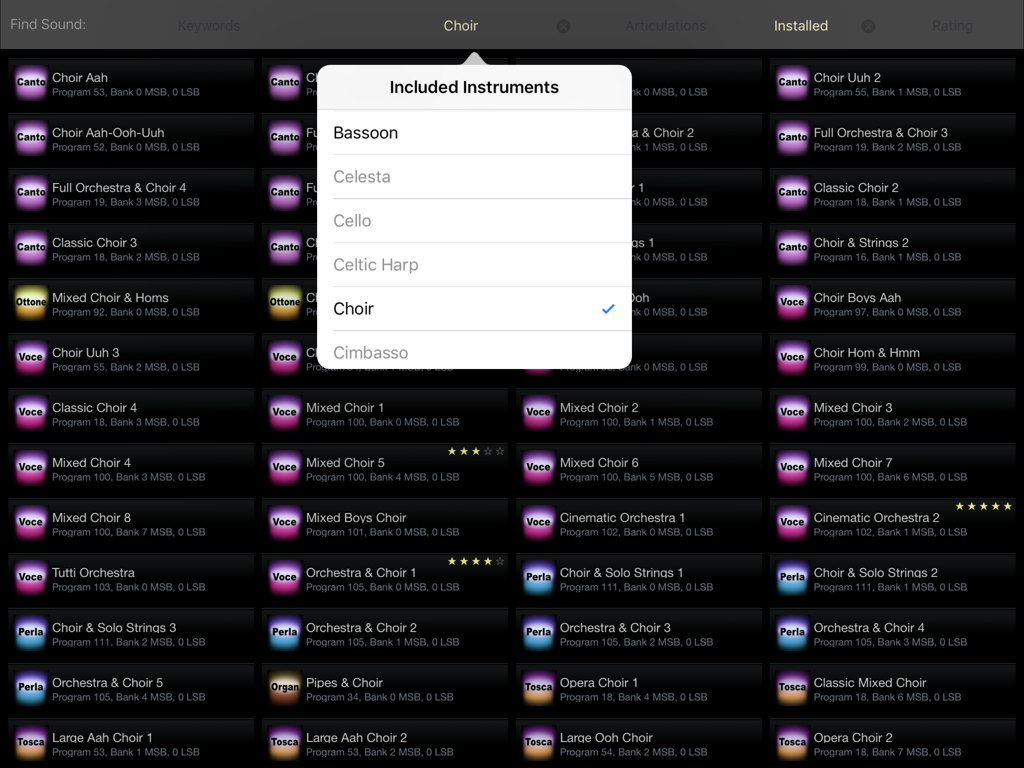Tap the Organ icon beside Pipes & Choir
The image size is (1024, 768).
(x=285, y=687)
